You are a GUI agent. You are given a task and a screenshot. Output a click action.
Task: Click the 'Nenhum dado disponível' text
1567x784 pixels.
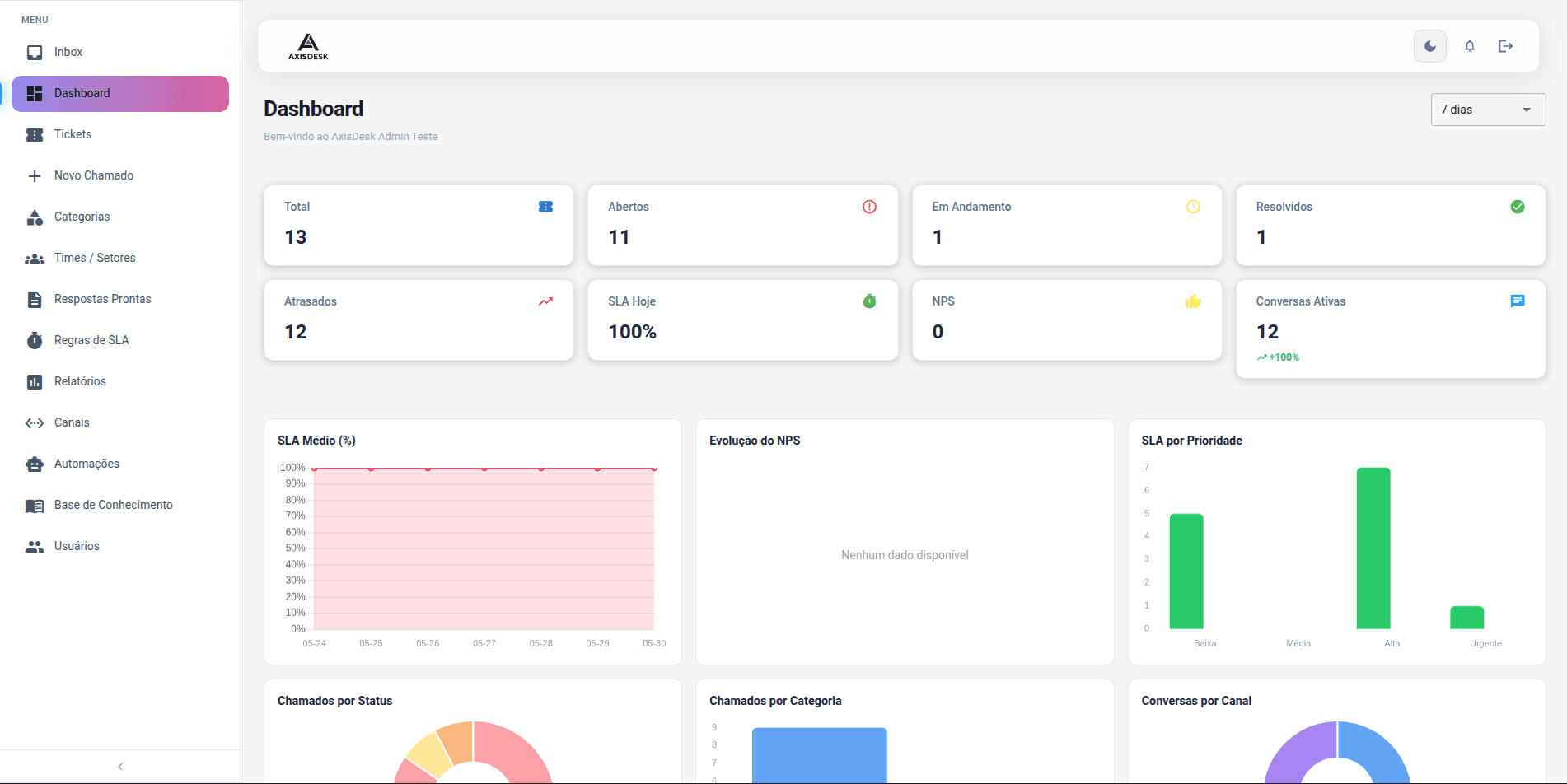tap(905, 555)
